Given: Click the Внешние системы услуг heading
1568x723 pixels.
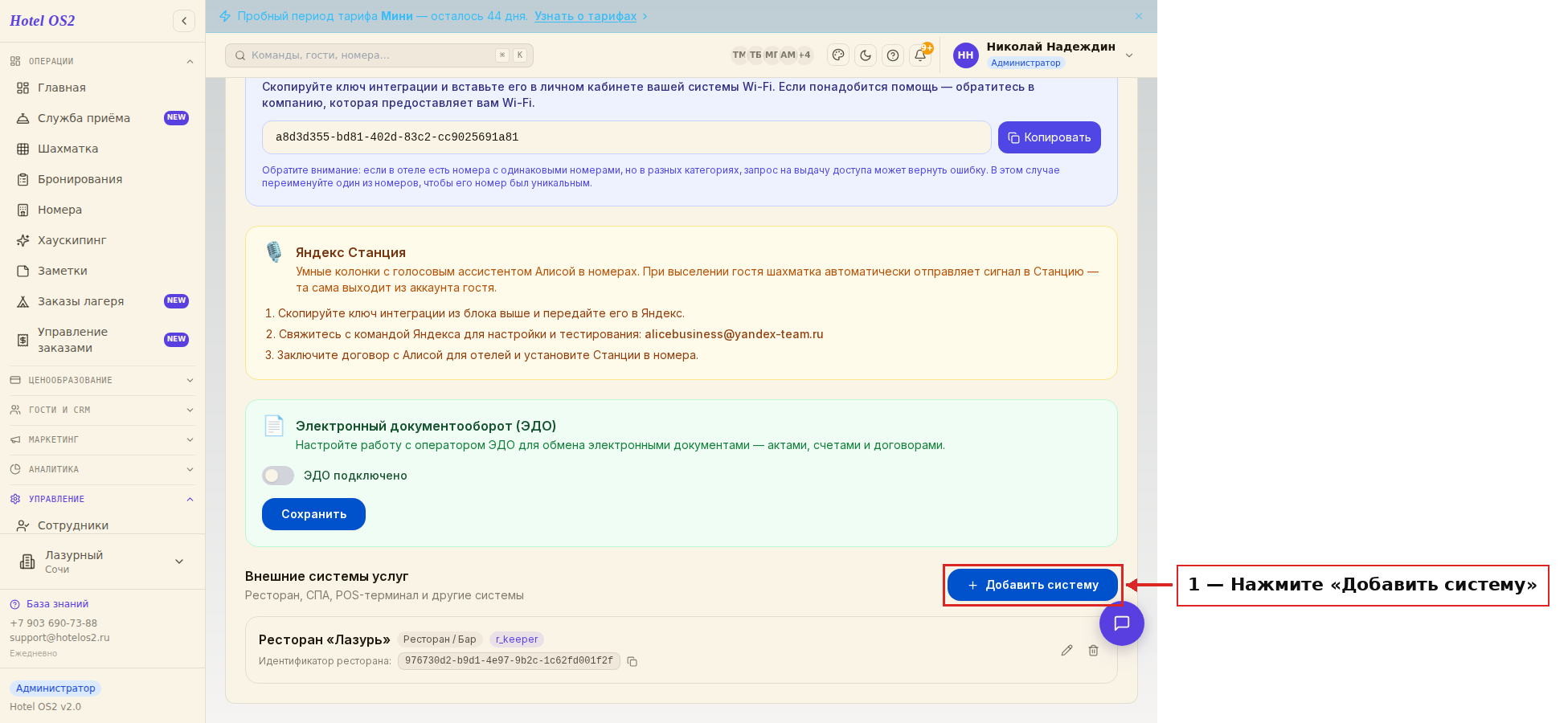Looking at the screenshot, I should coord(327,576).
